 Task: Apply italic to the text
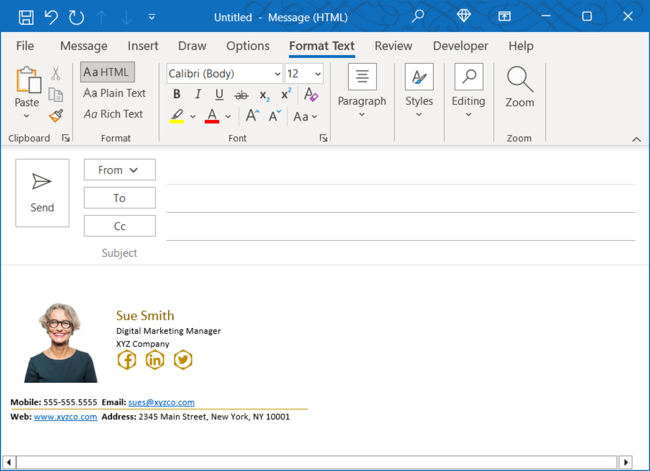click(198, 95)
